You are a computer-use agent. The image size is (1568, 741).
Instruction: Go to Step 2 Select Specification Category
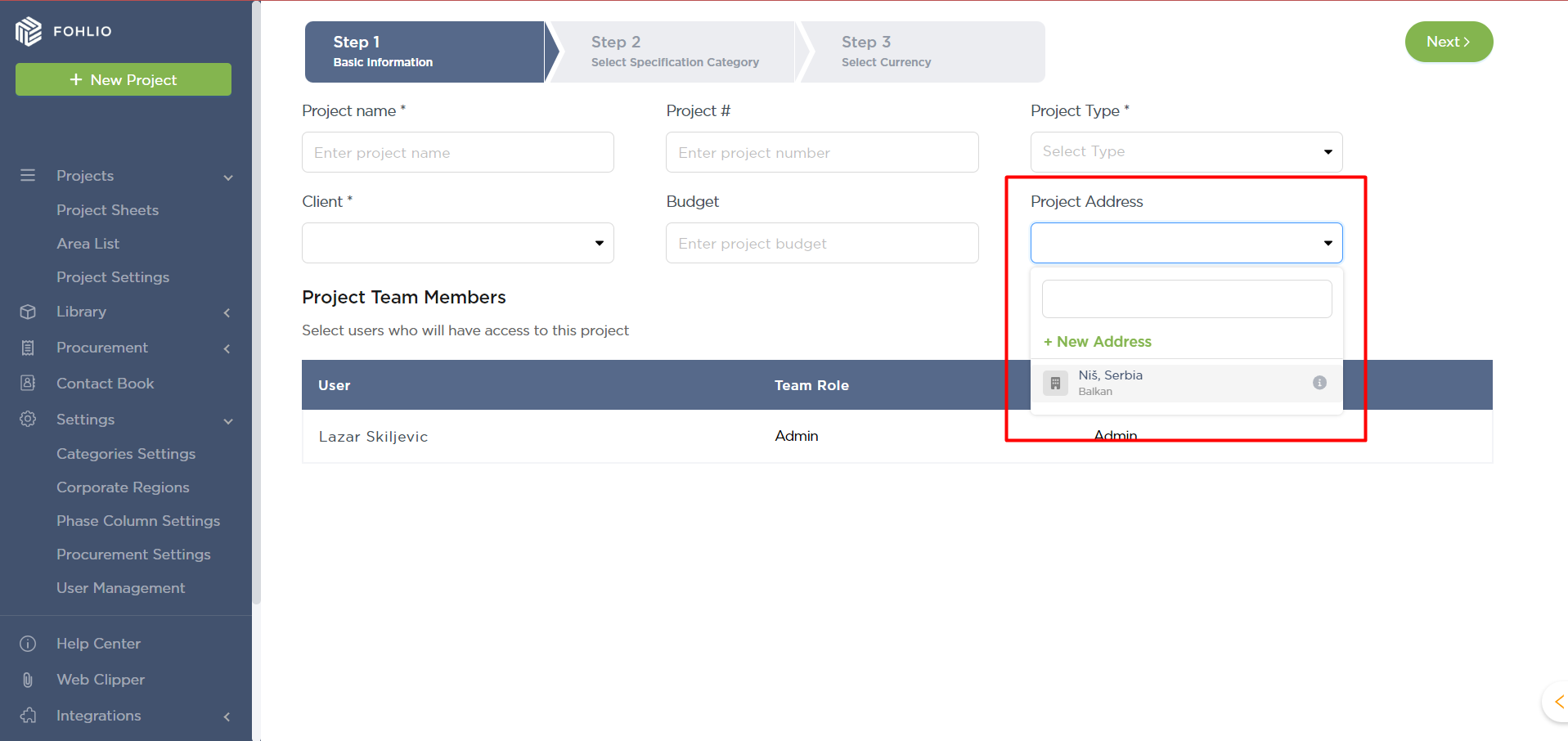coord(674,52)
